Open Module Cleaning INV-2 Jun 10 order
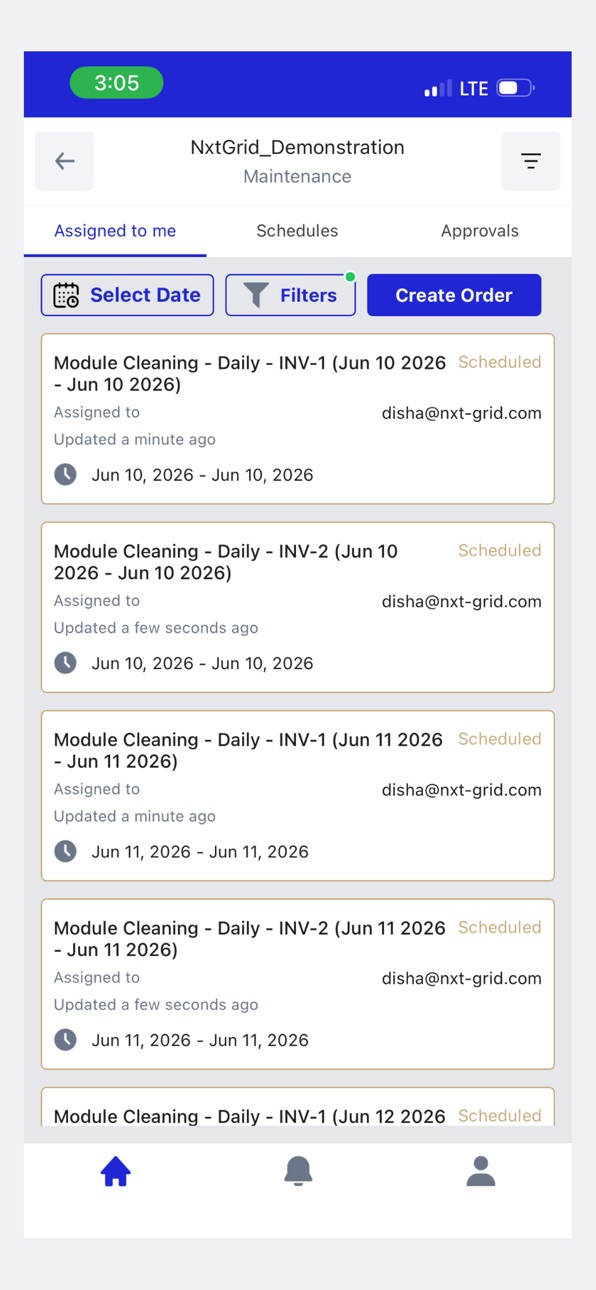 298,607
